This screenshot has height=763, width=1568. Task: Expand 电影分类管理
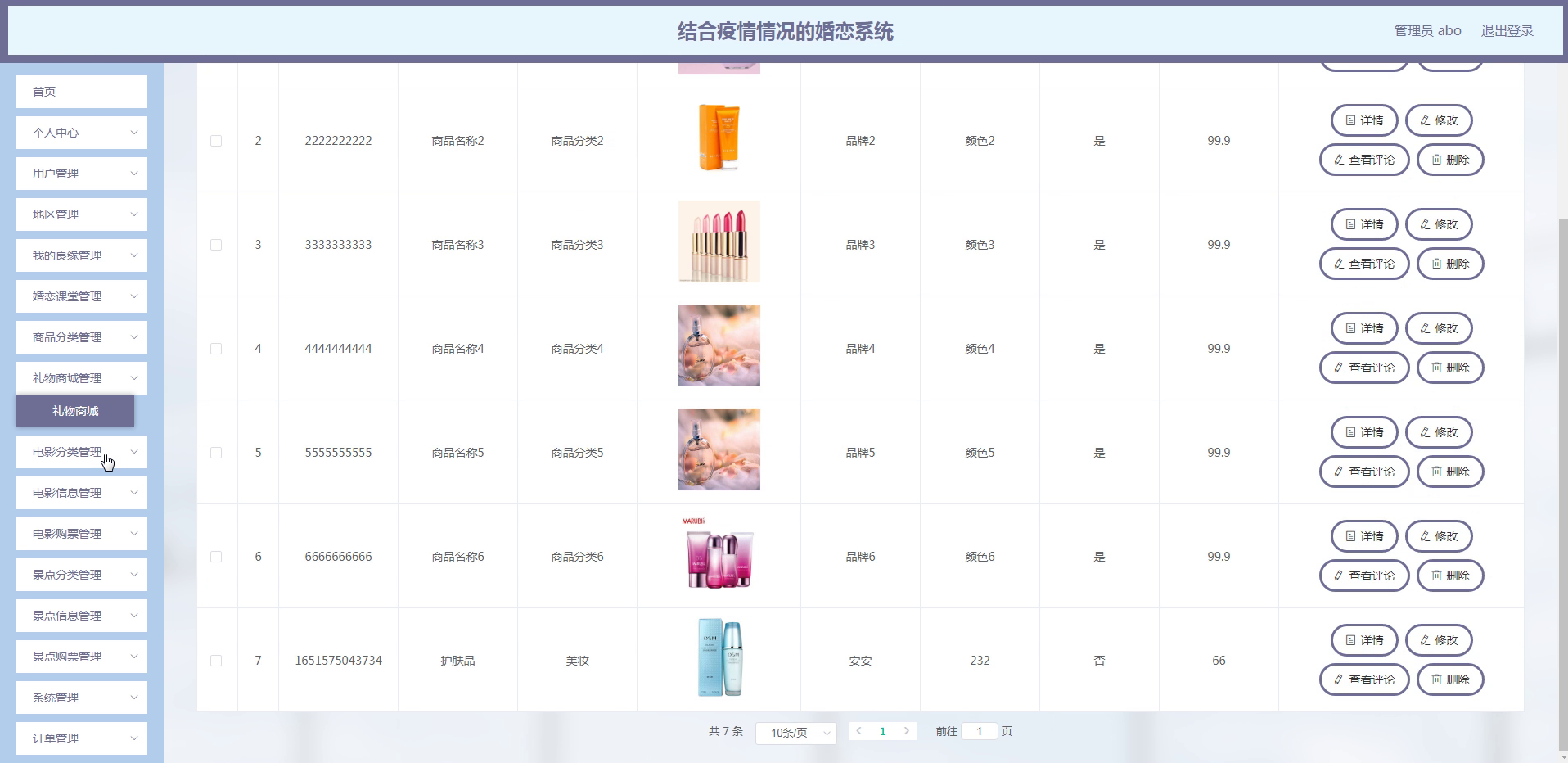point(82,452)
